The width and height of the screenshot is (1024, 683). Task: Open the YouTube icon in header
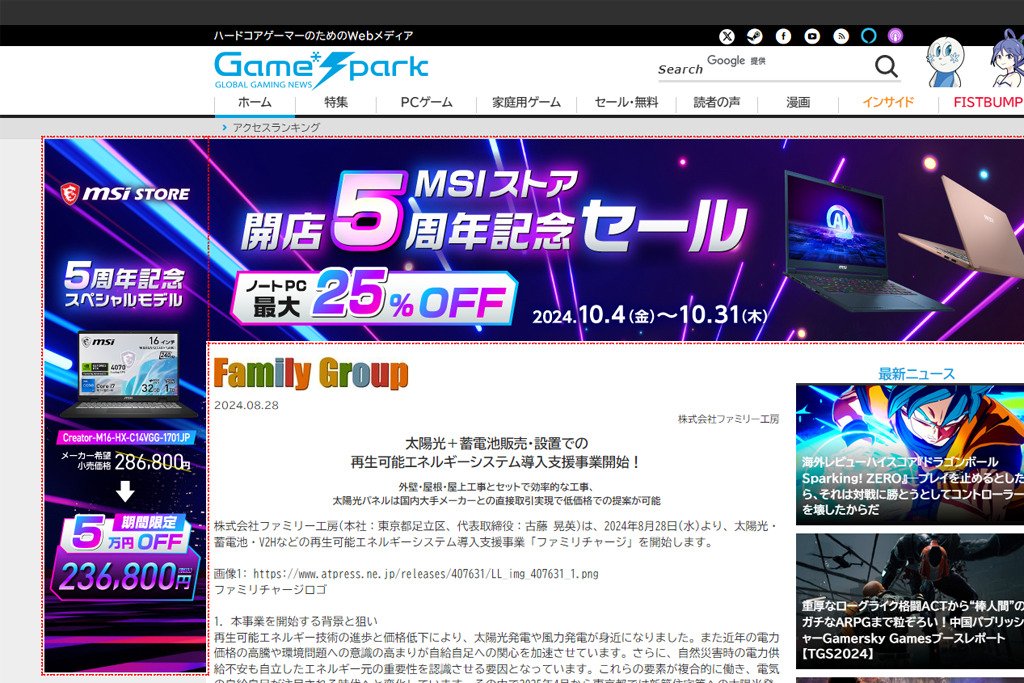point(812,37)
